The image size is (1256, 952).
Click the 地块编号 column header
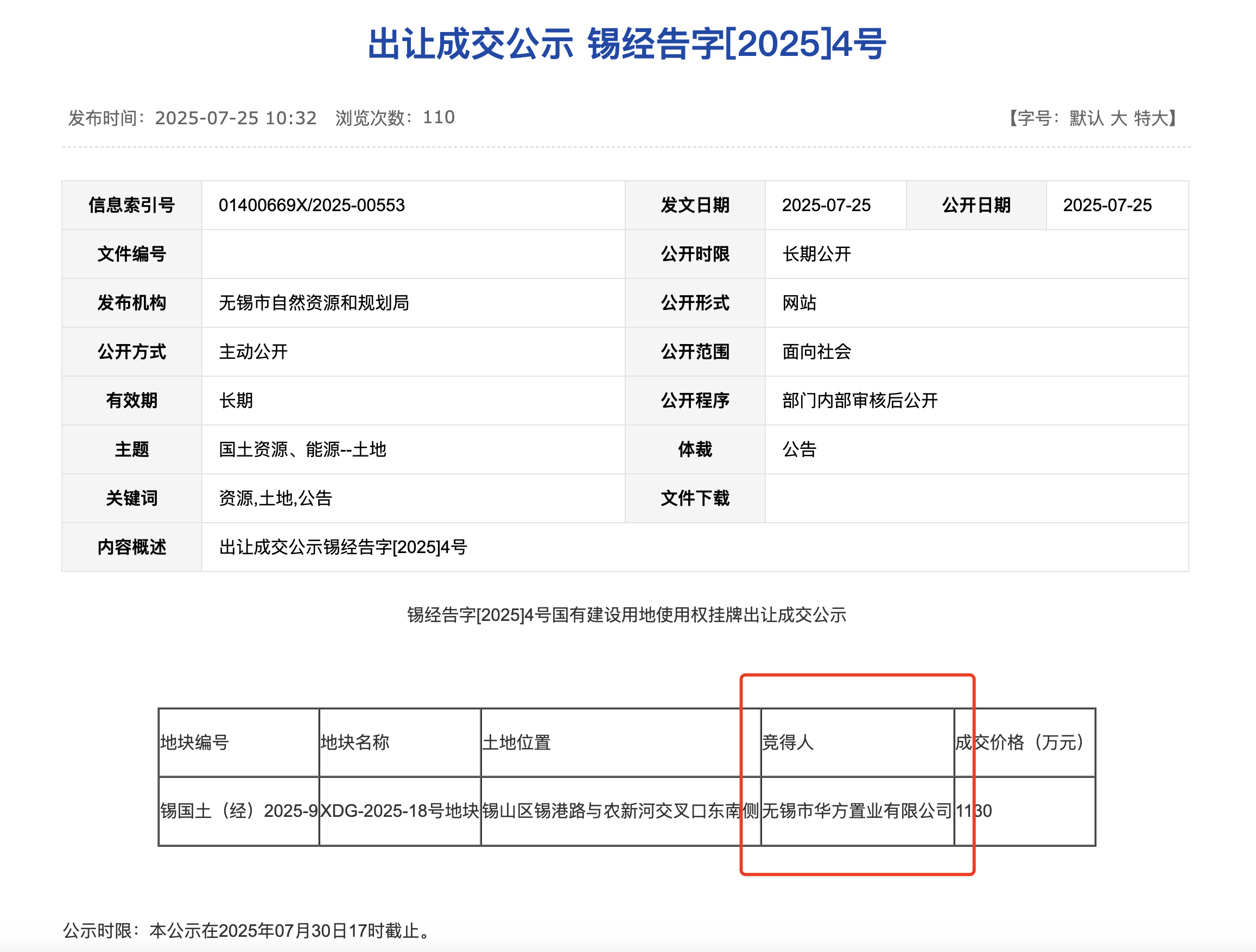coord(194,742)
